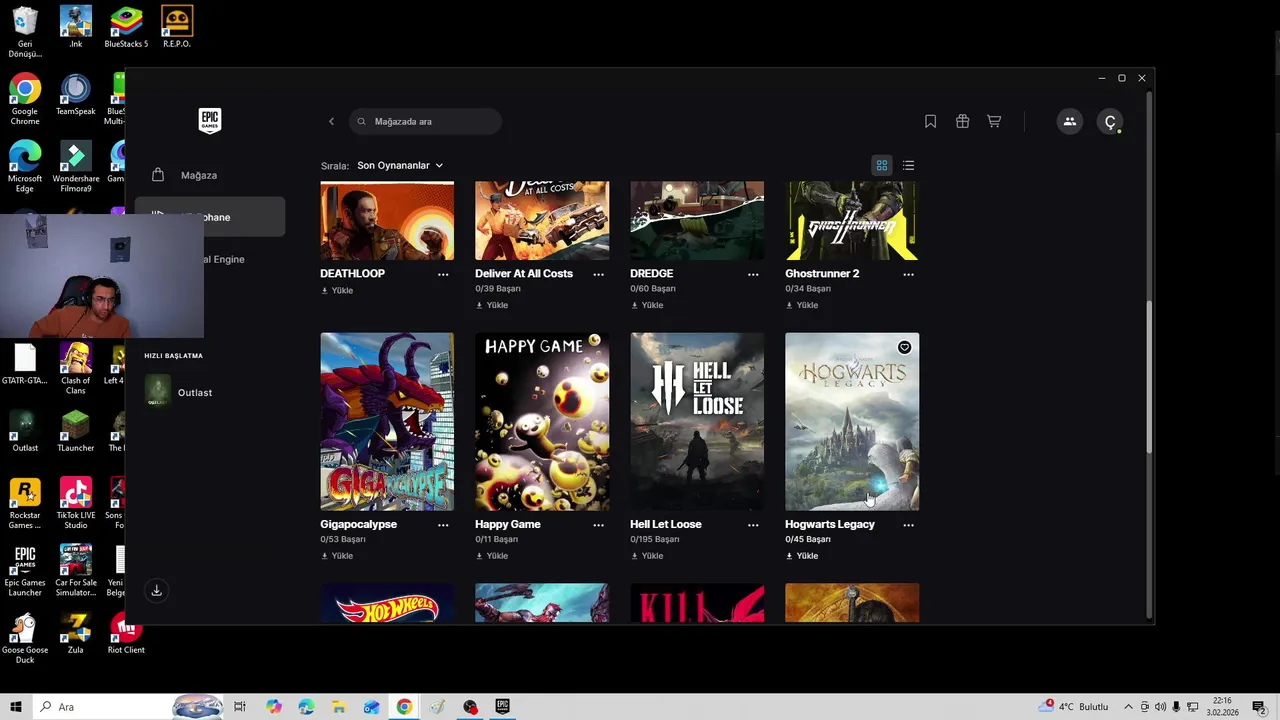Select R.E.P.O. desktop icon
The width and height of the screenshot is (1280, 720).
coord(176,27)
